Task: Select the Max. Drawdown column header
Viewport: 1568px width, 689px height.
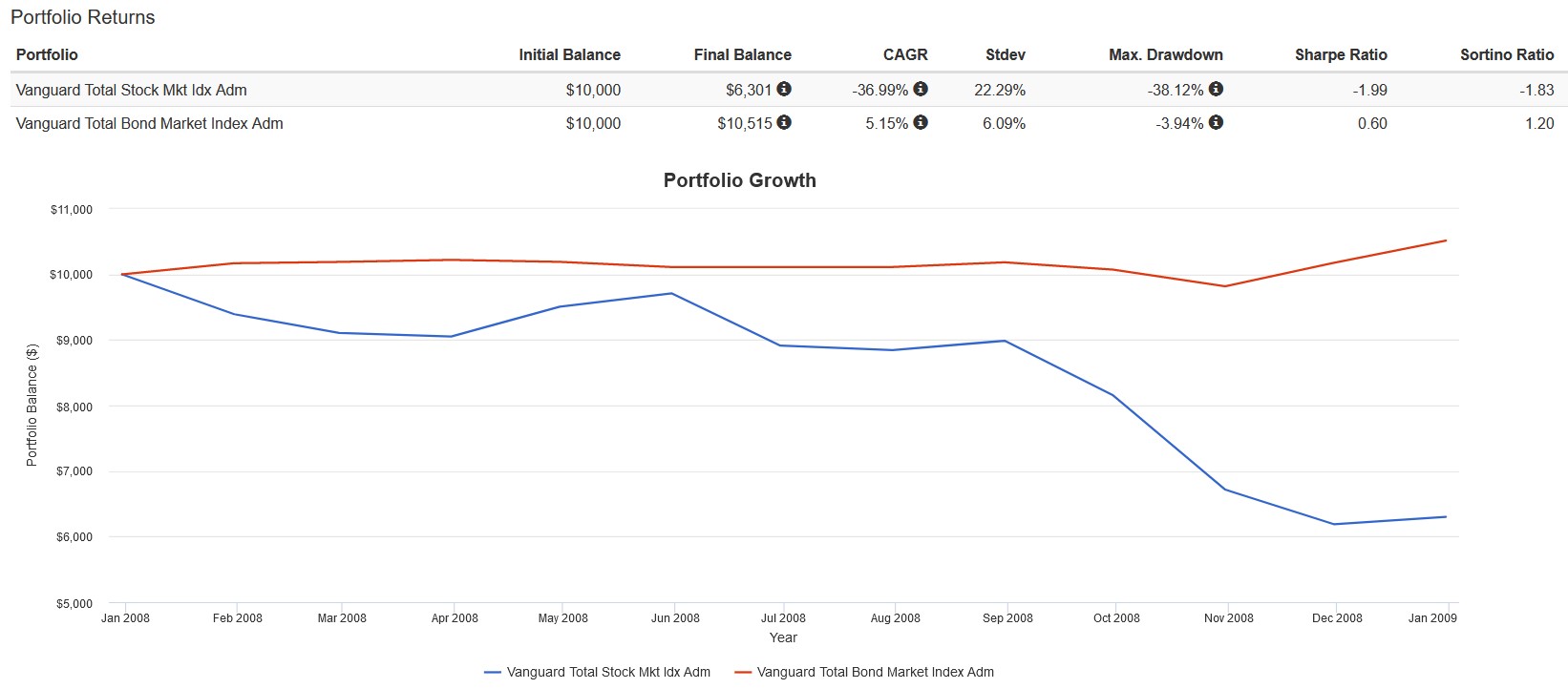Action: point(1165,54)
